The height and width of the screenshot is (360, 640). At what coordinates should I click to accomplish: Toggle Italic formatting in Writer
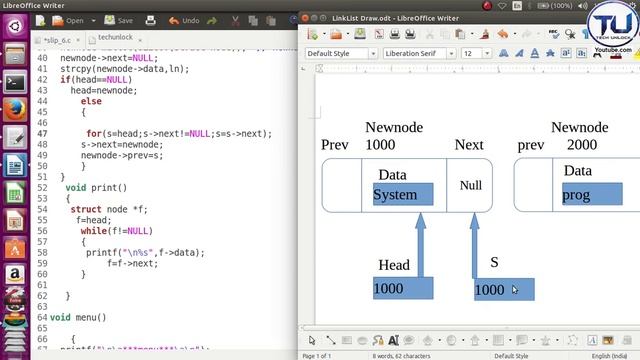point(519,53)
